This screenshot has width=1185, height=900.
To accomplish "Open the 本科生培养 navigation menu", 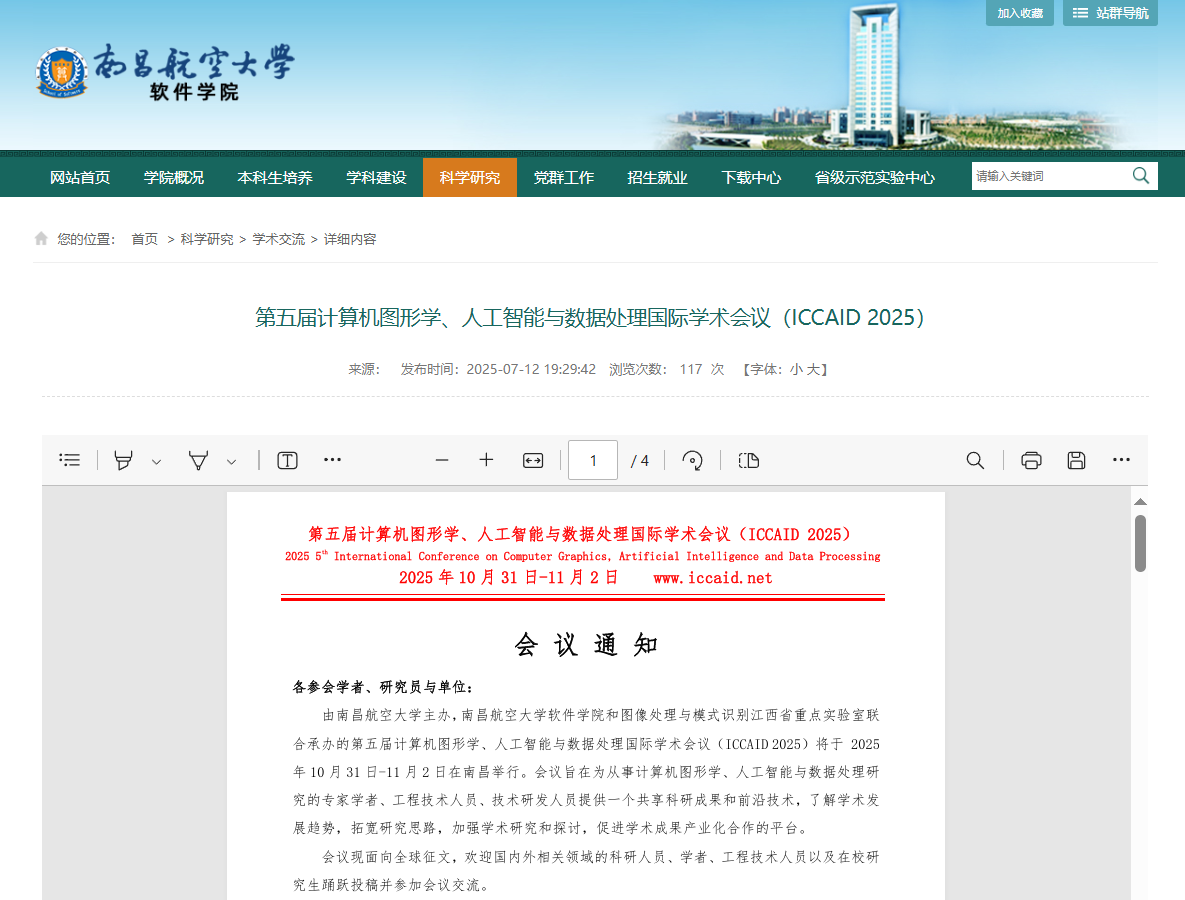I will 275,178.
